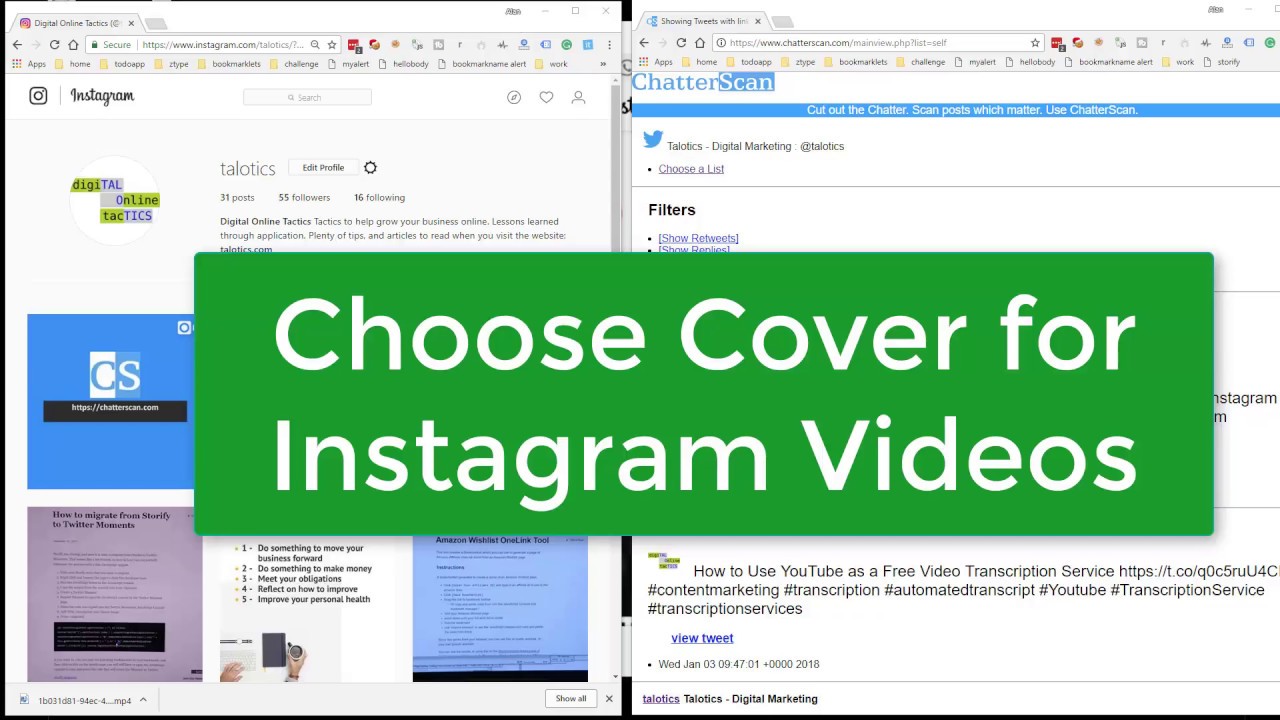Reload page in ChatterScan browser window
The height and width of the screenshot is (720, 1280).
pyautogui.click(x=681, y=43)
